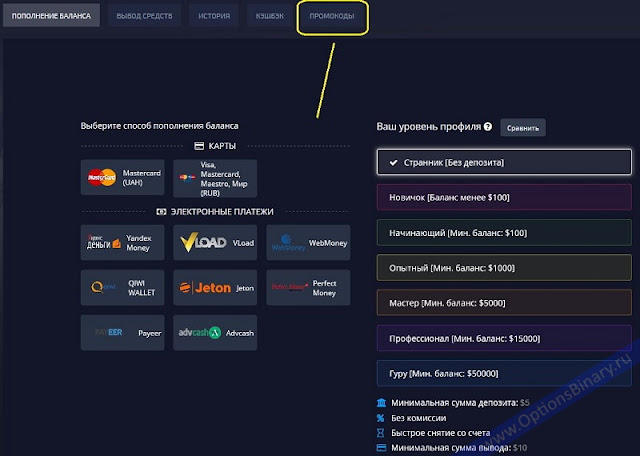Click the money icon beside Электронные платежи
Viewport: 640px width, 456px height.
(161, 211)
